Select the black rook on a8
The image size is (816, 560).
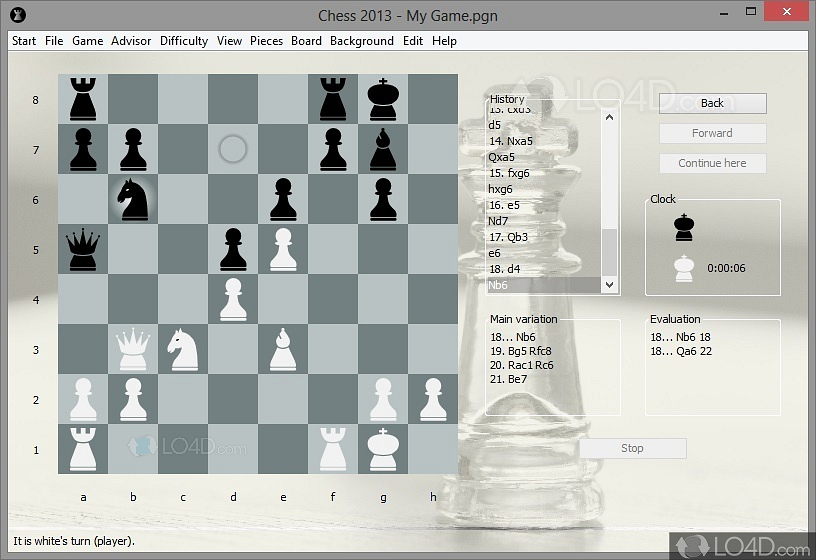(x=83, y=99)
